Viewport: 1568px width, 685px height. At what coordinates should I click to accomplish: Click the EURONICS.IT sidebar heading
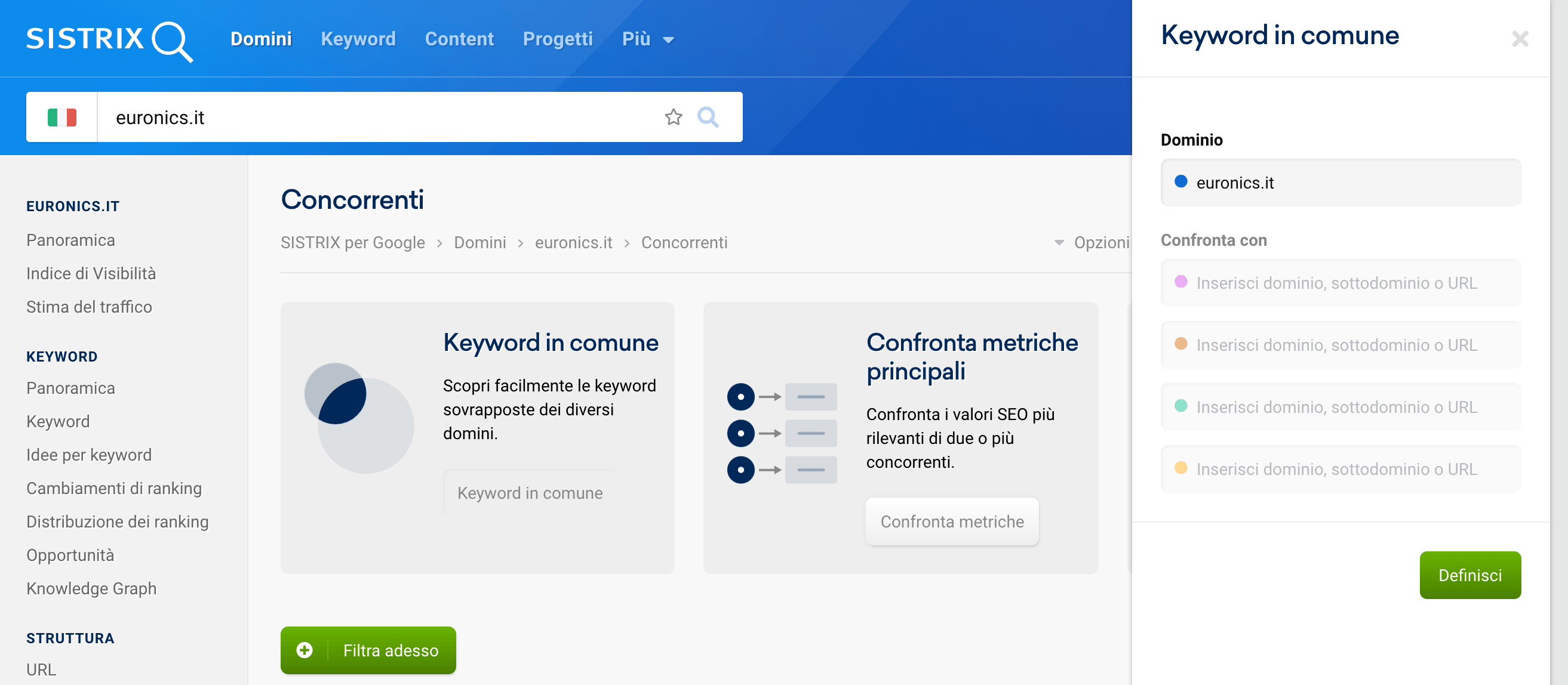tap(73, 206)
